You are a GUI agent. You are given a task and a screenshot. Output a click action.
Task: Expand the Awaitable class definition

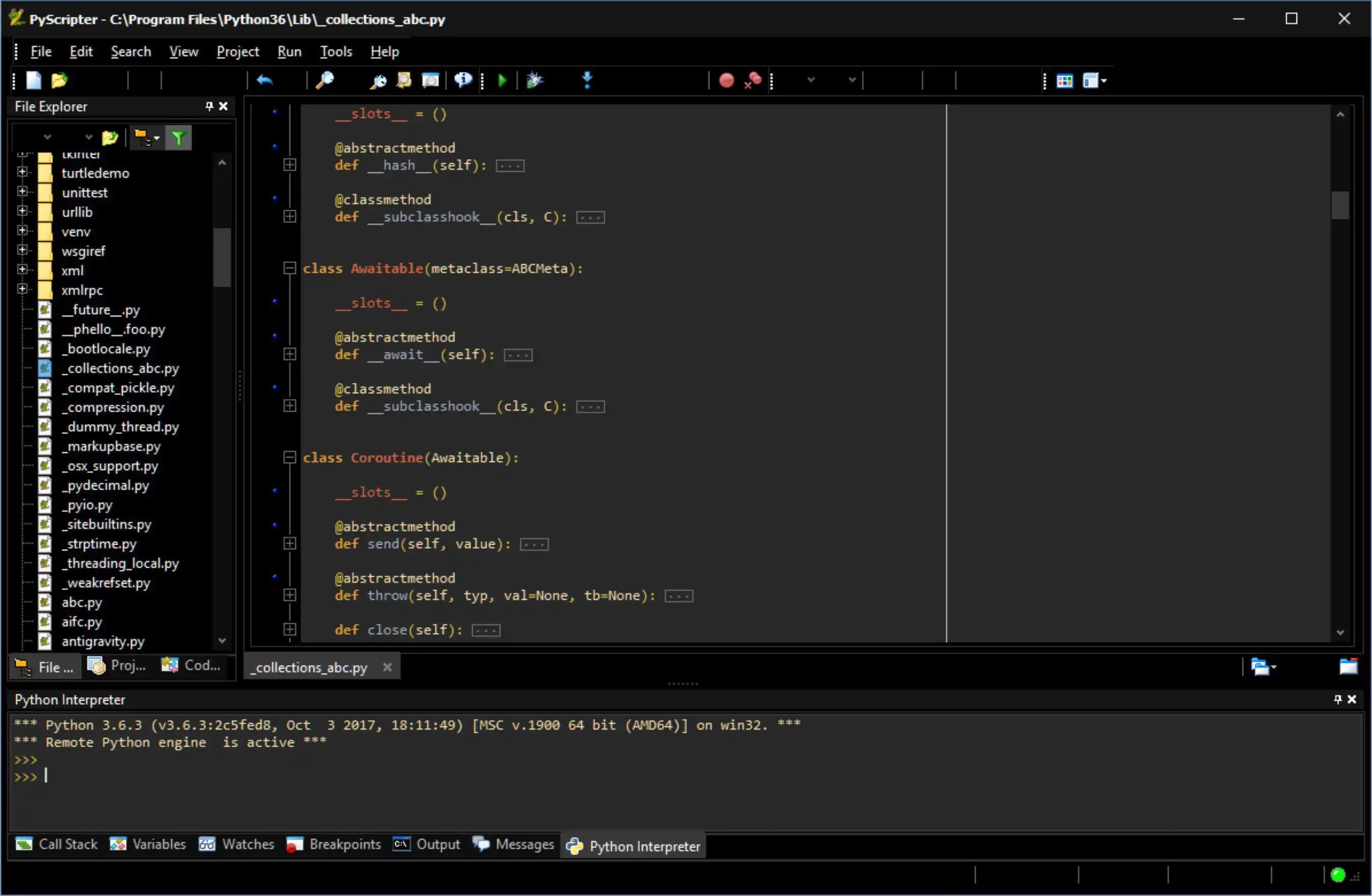tap(289, 268)
